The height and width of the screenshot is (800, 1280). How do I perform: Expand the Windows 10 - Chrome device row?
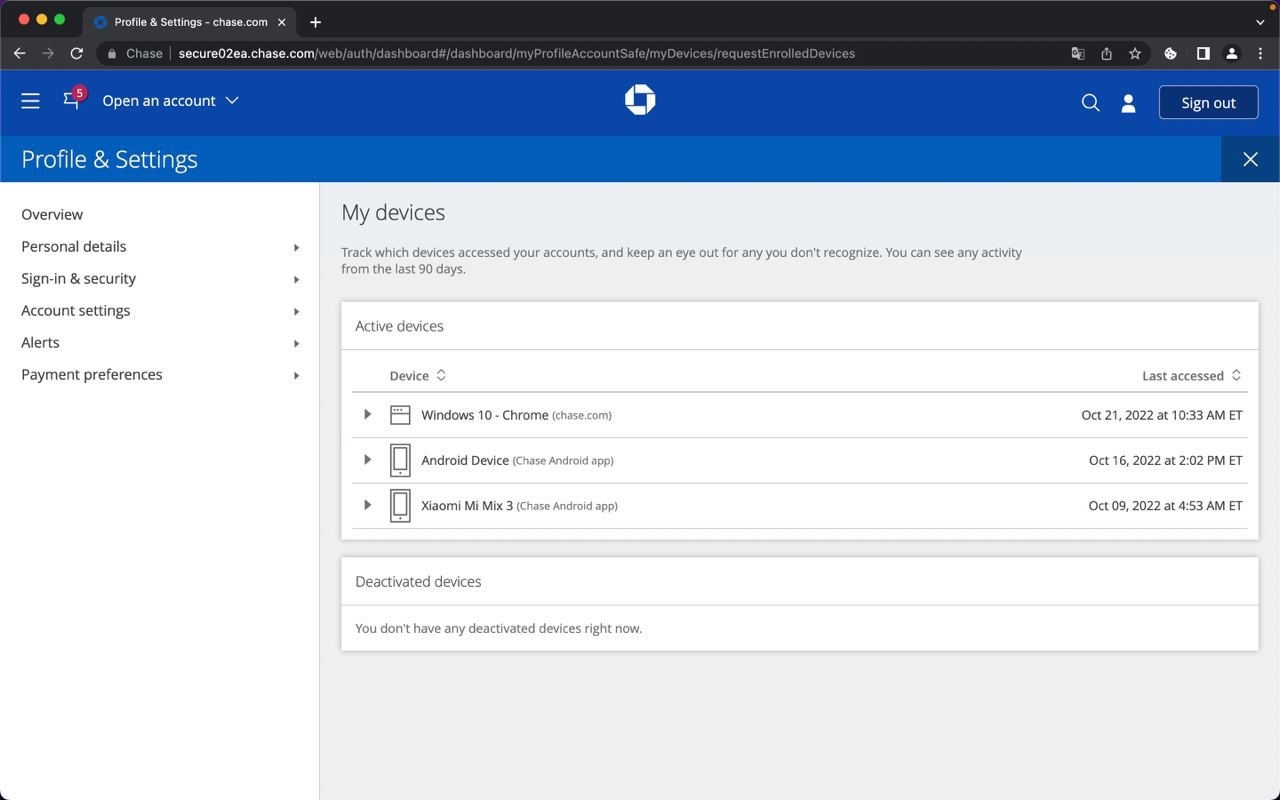click(x=367, y=414)
